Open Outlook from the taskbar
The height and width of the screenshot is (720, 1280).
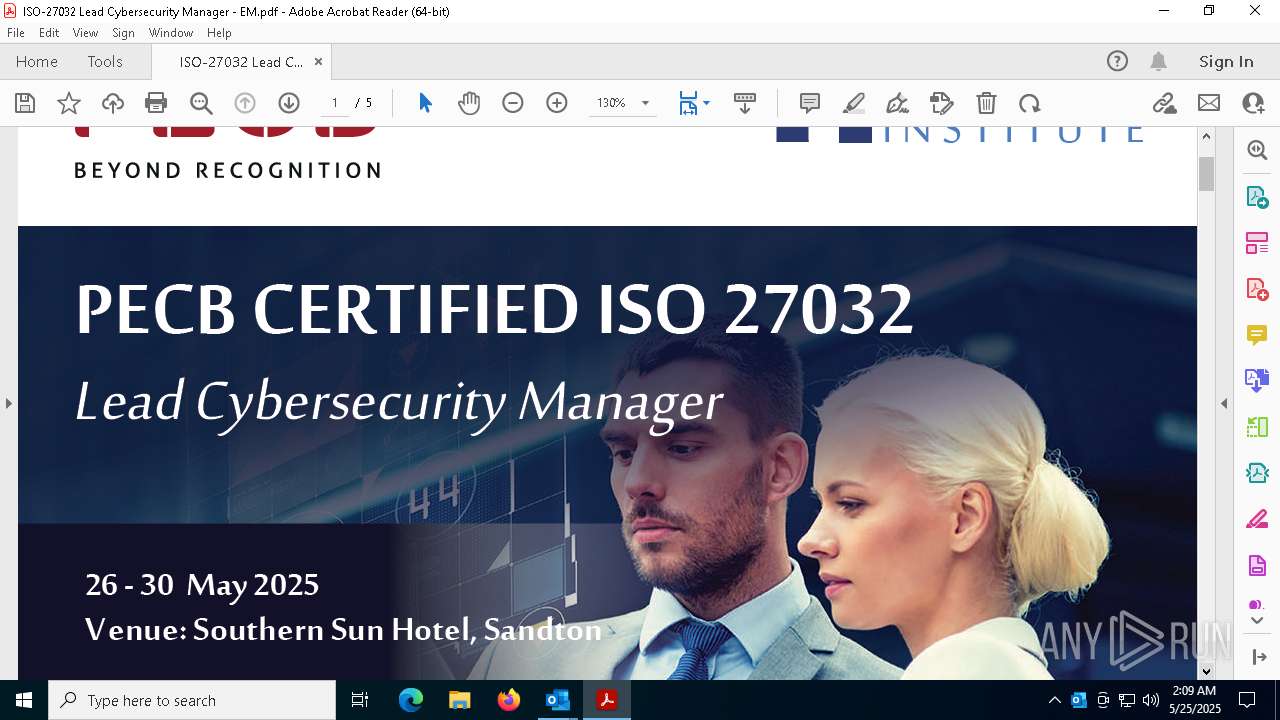point(557,700)
